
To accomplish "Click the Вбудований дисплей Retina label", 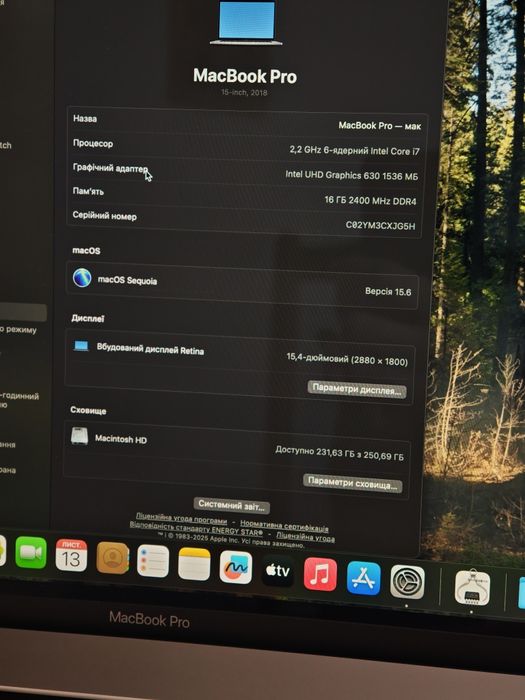I will pos(150,349).
